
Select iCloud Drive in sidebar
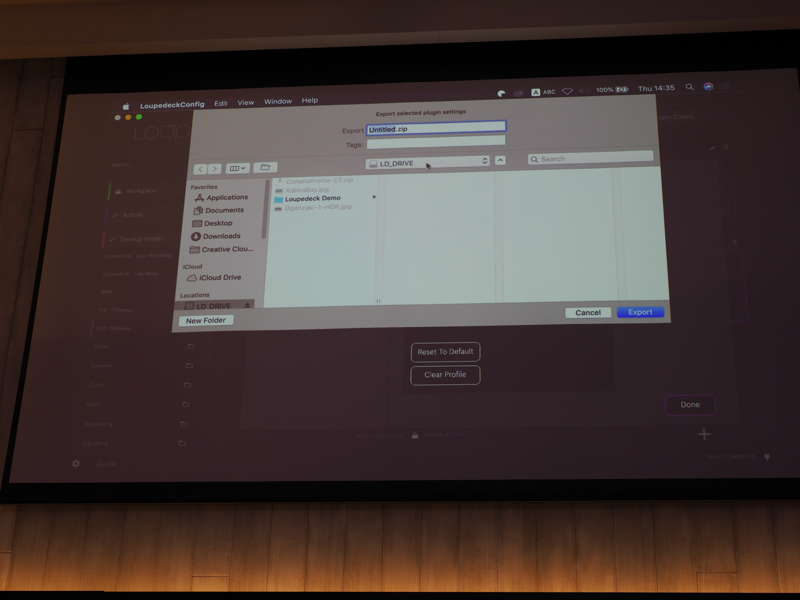(x=214, y=278)
